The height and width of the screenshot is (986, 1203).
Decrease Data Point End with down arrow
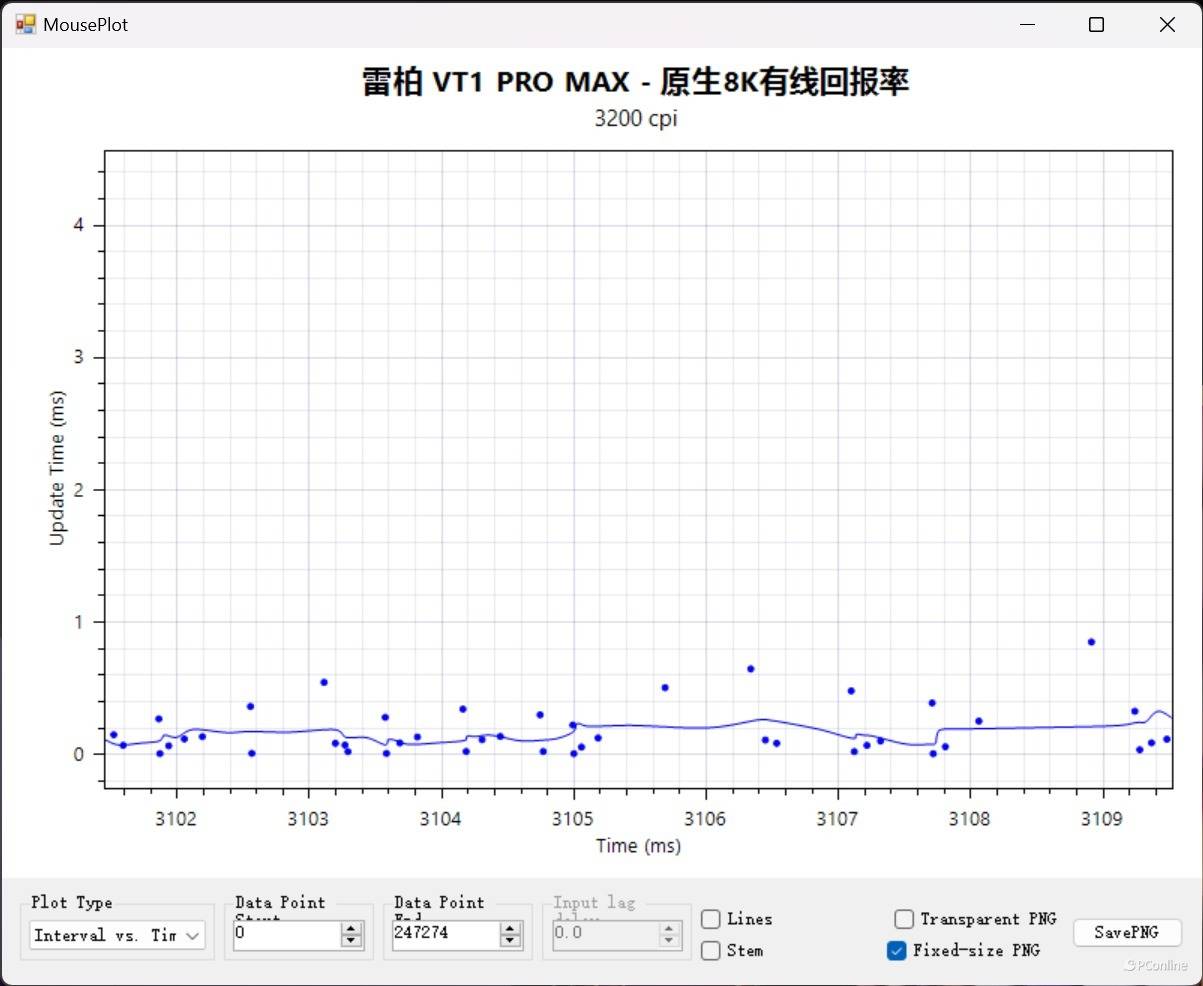[x=511, y=942]
